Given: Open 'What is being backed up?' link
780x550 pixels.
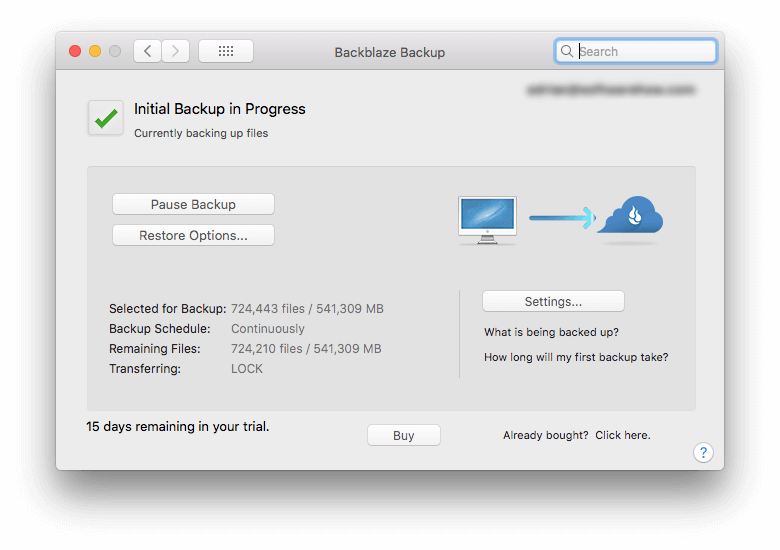Looking at the screenshot, I should [551, 332].
